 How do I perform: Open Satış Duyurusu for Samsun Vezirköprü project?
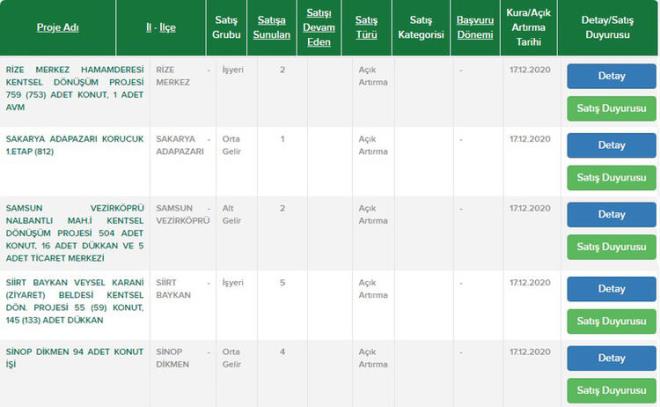(611, 246)
